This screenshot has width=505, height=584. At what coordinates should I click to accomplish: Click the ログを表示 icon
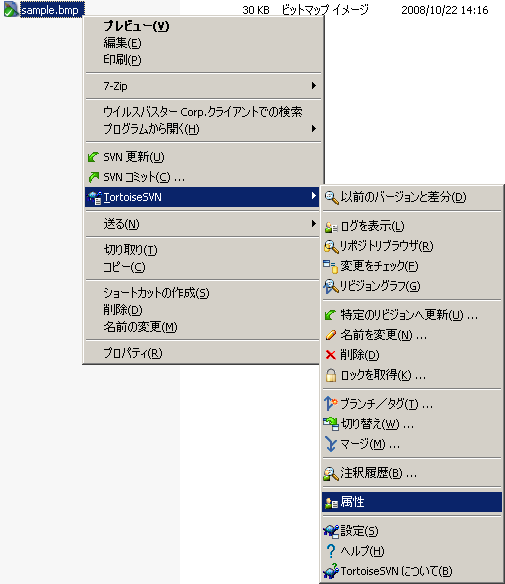331,226
